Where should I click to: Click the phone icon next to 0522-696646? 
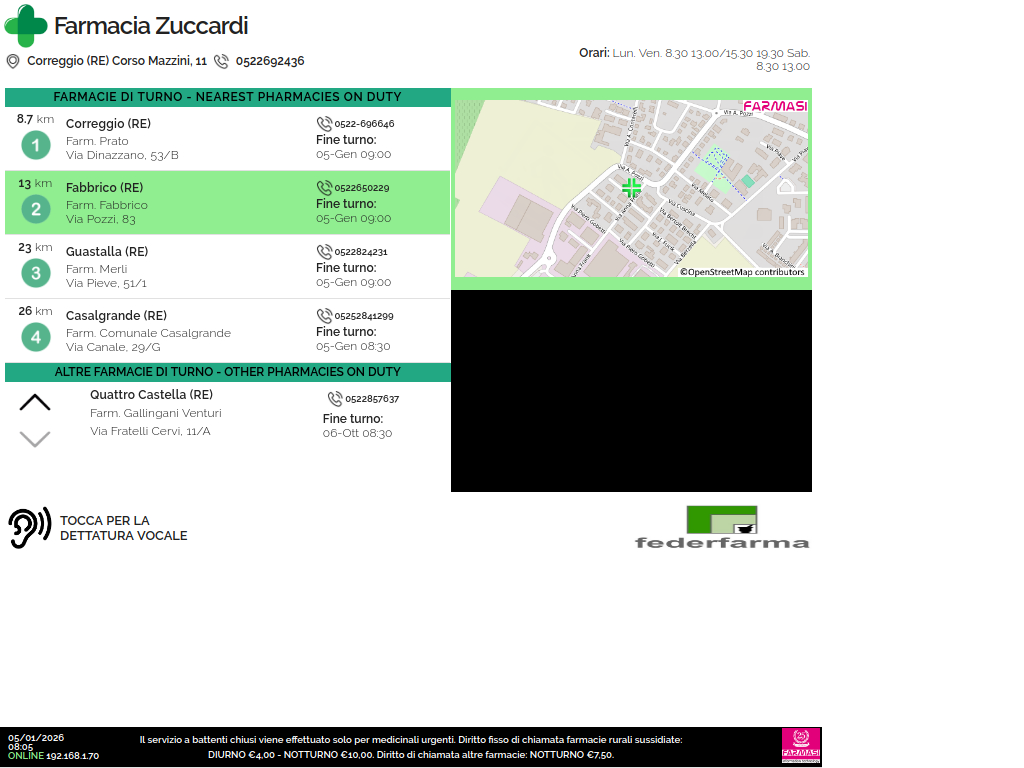pyautogui.click(x=324, y=124)
